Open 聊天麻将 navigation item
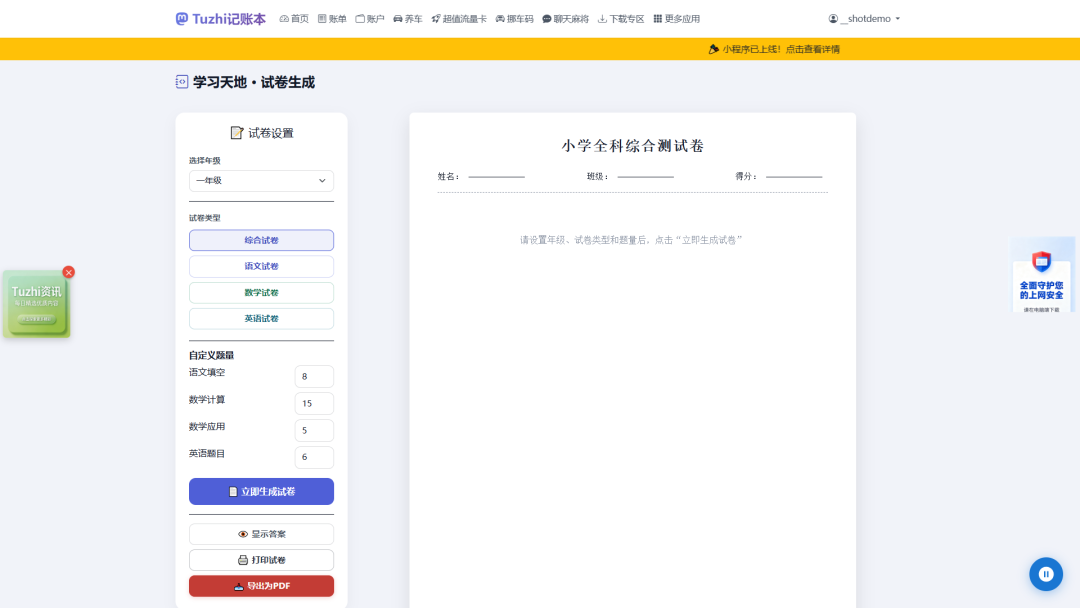 tap(565, 19)
